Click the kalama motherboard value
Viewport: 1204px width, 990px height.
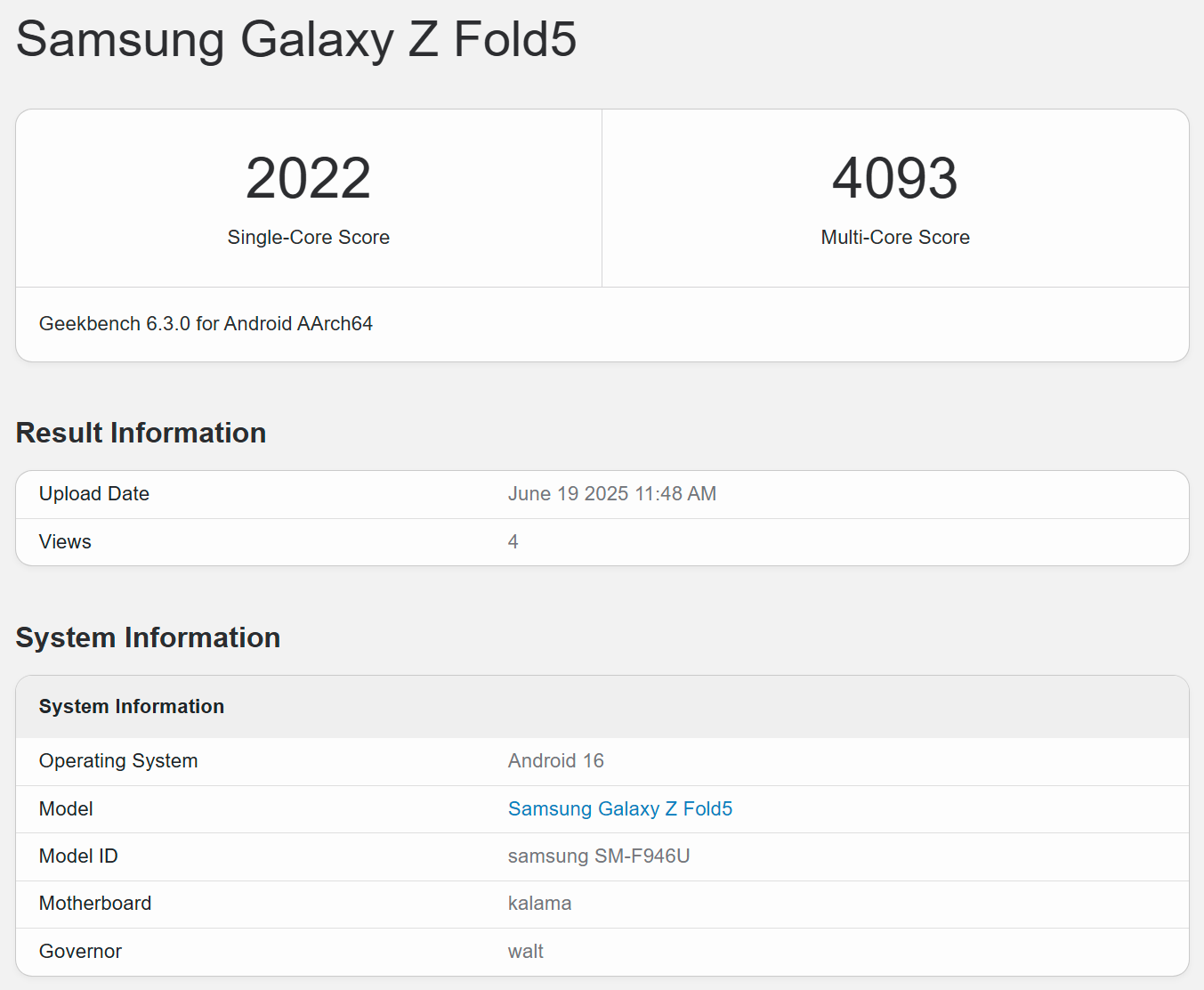[x=539, y=904]
